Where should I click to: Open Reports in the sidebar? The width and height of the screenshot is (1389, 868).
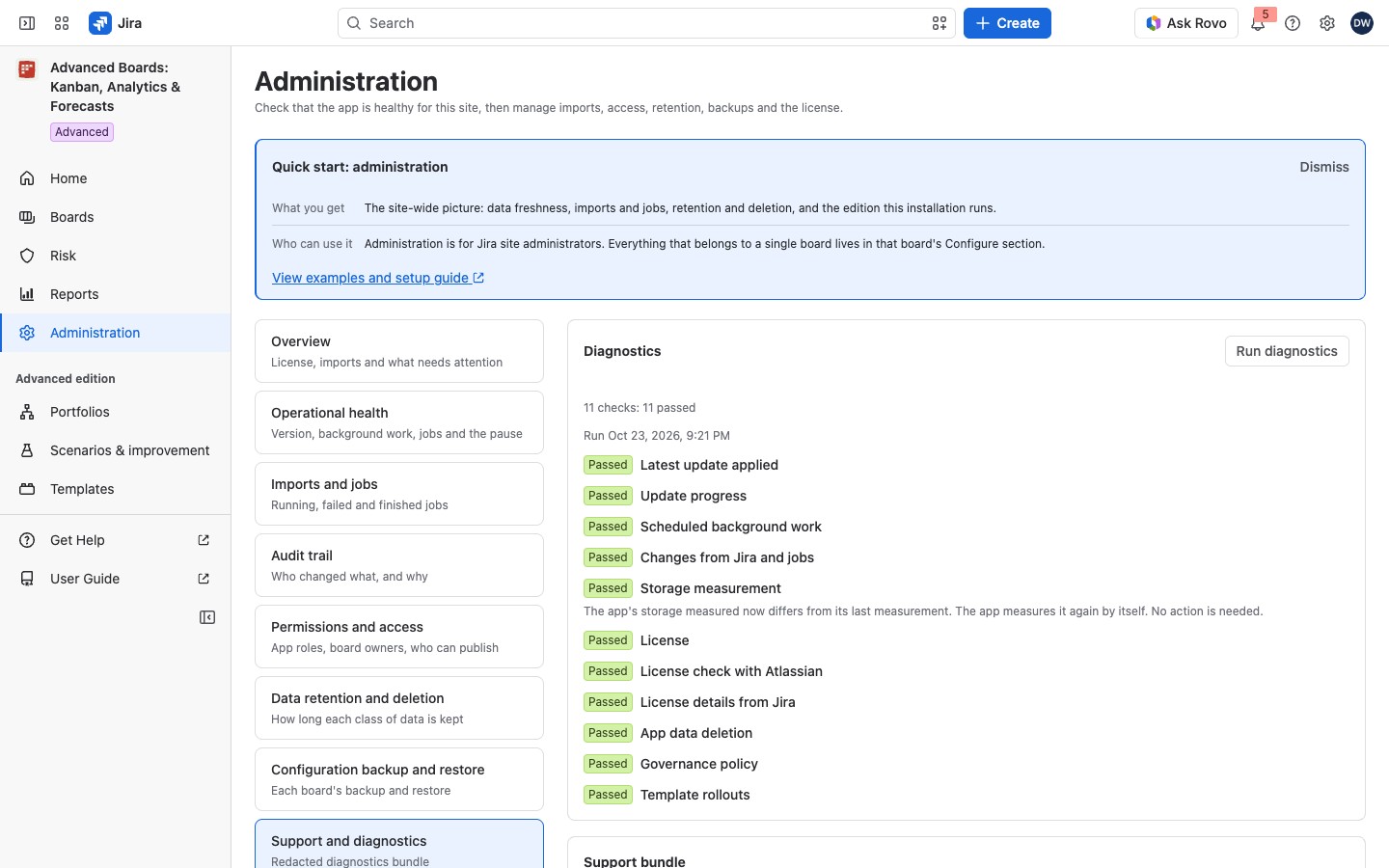pyautogui.click(x=116, y=294)
